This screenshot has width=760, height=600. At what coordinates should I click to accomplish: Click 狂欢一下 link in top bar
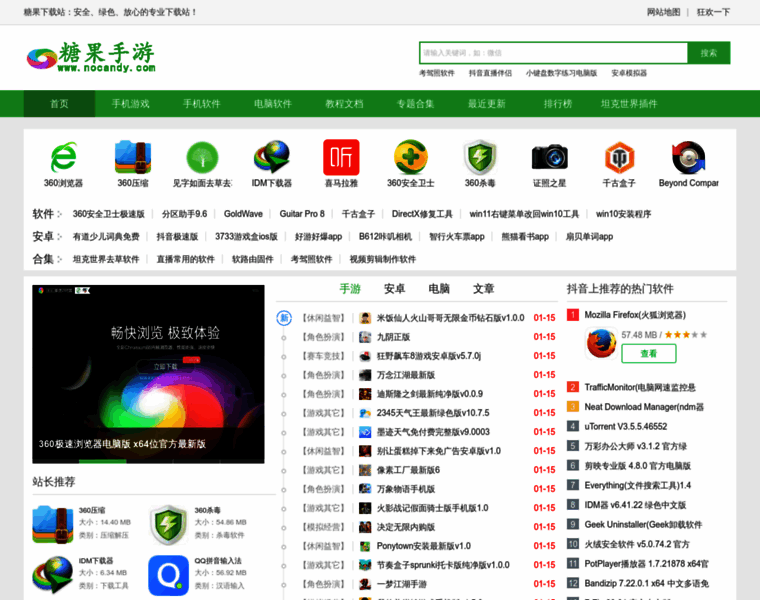(x=713, y=12)
